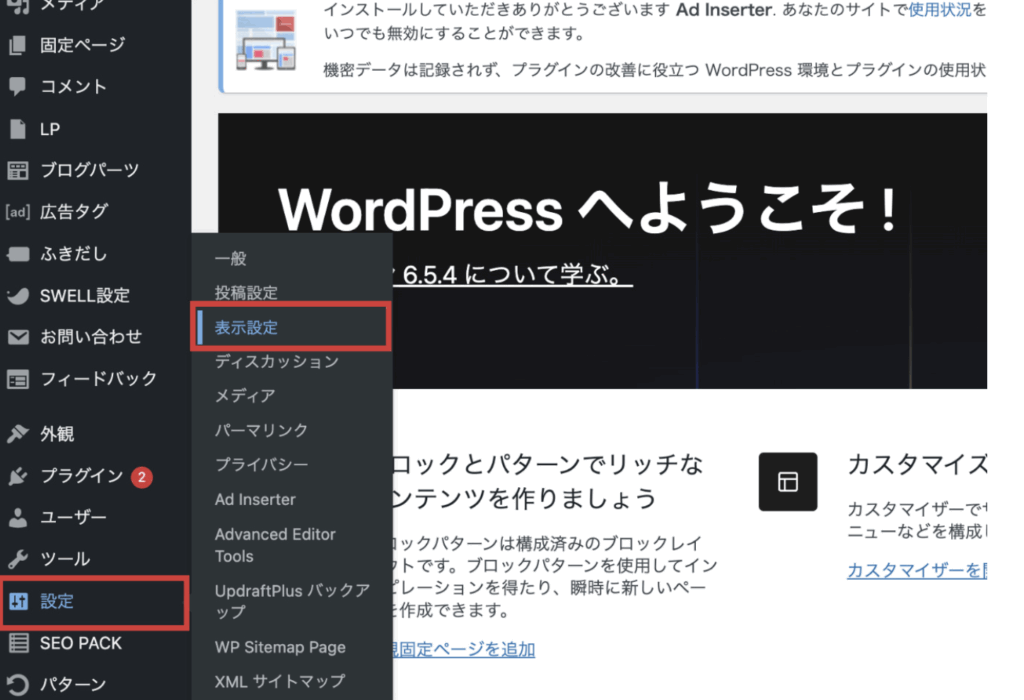This screenshot has width=1024, height=700.
Task: Click the 固定ページを追加 link
Action: coord(462,649)
